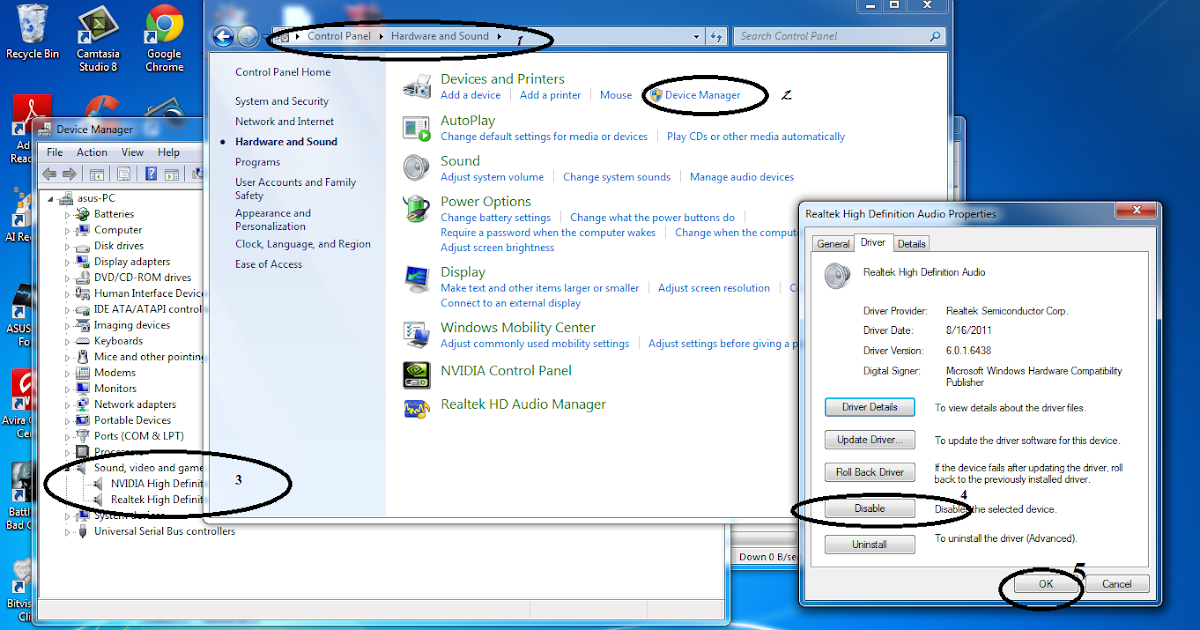Image resolution: width=1200 pixels, height=630 pixels.
Task: Expand the Computer tree node
Action: (x=68, y=230)
